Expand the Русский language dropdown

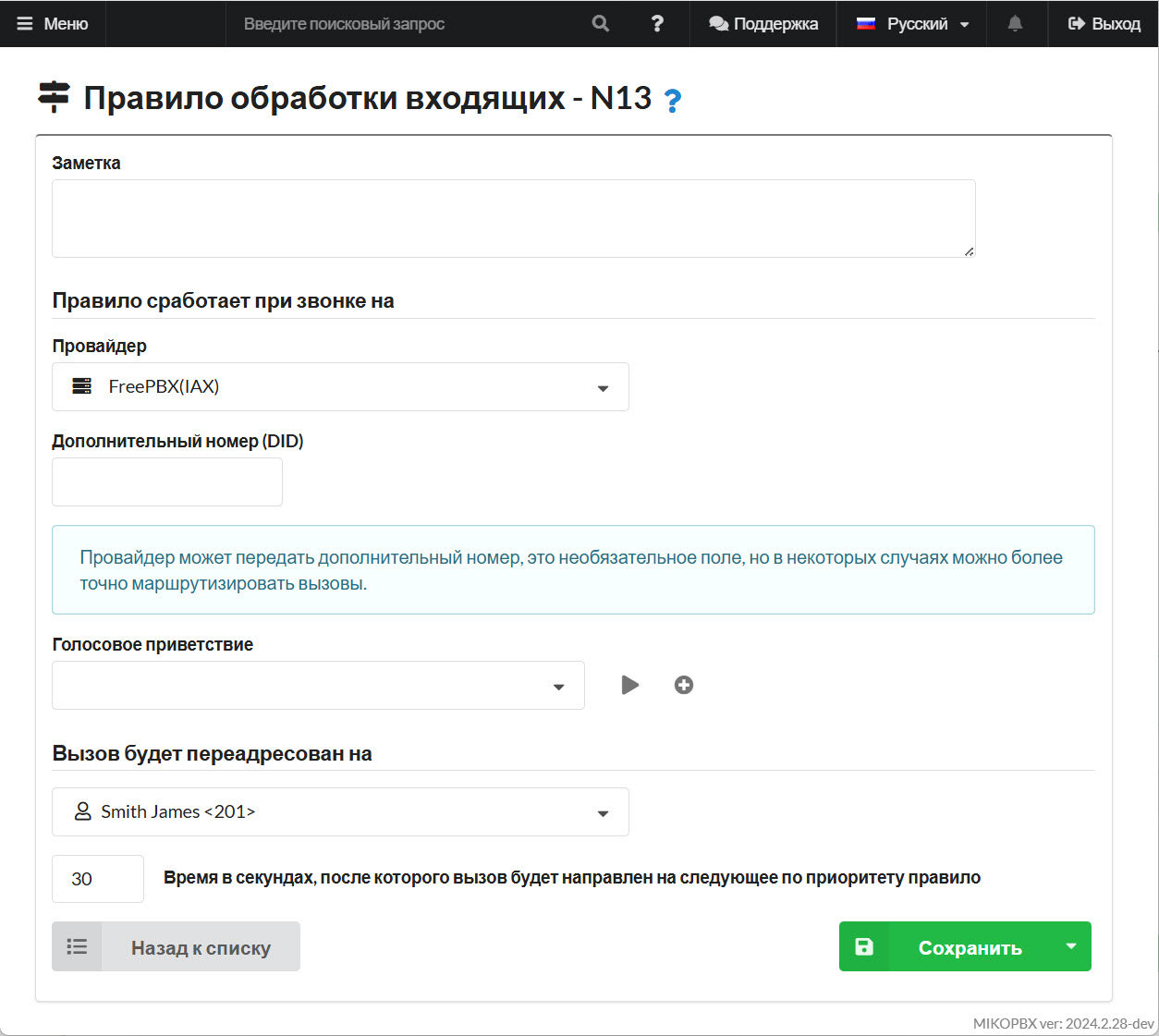click(x=912, y=24)
